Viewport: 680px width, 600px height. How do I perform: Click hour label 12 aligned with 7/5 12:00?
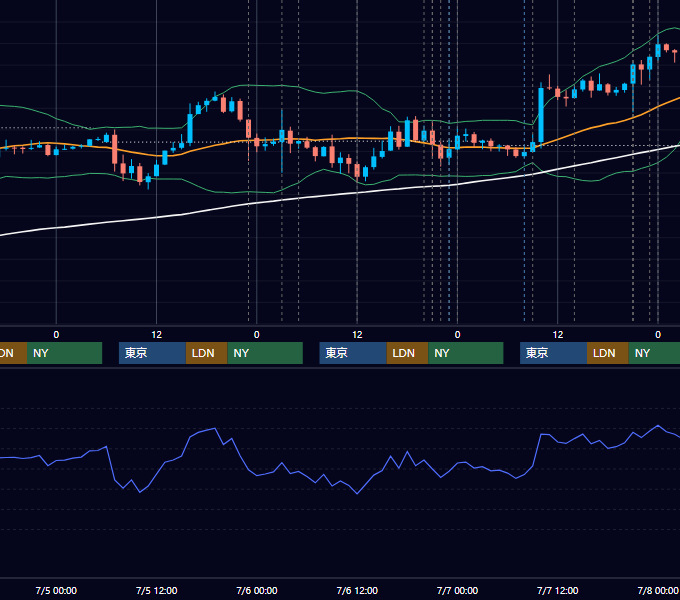tap(157, 335)
